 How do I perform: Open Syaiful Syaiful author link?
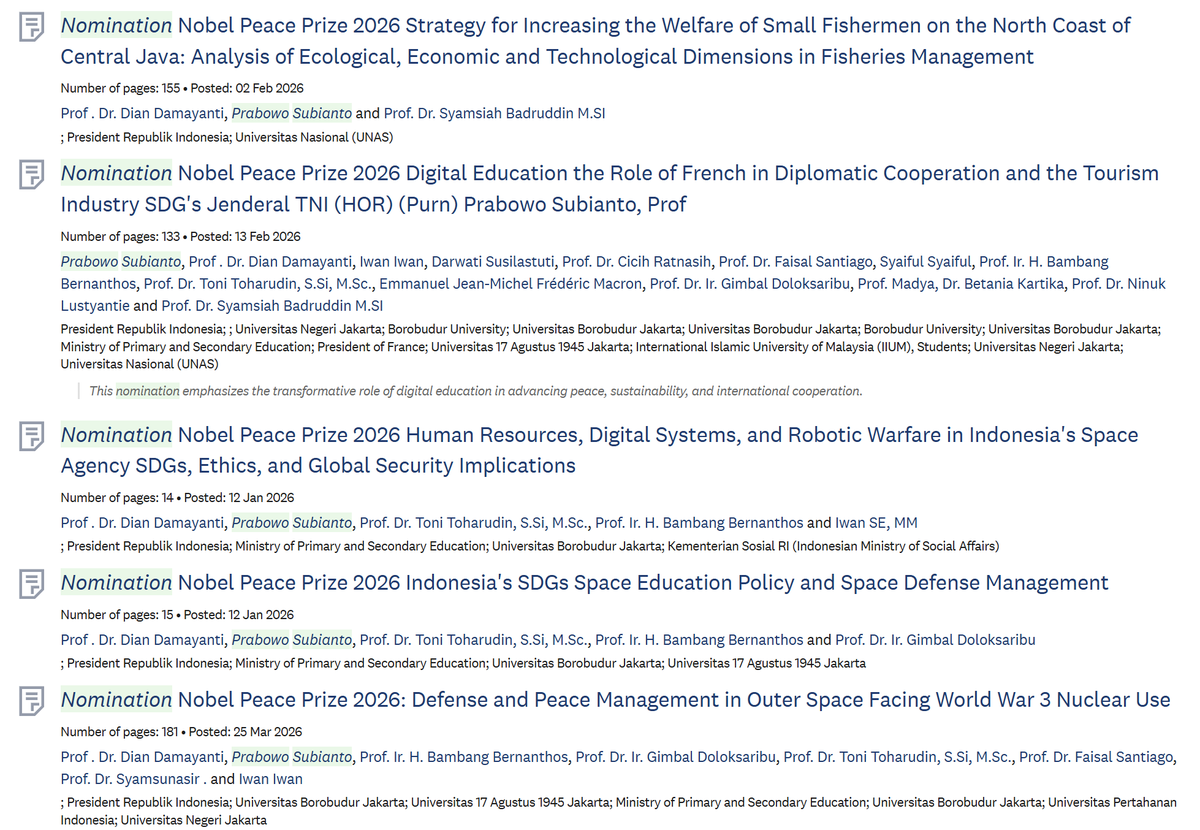(x=925, y=261)
